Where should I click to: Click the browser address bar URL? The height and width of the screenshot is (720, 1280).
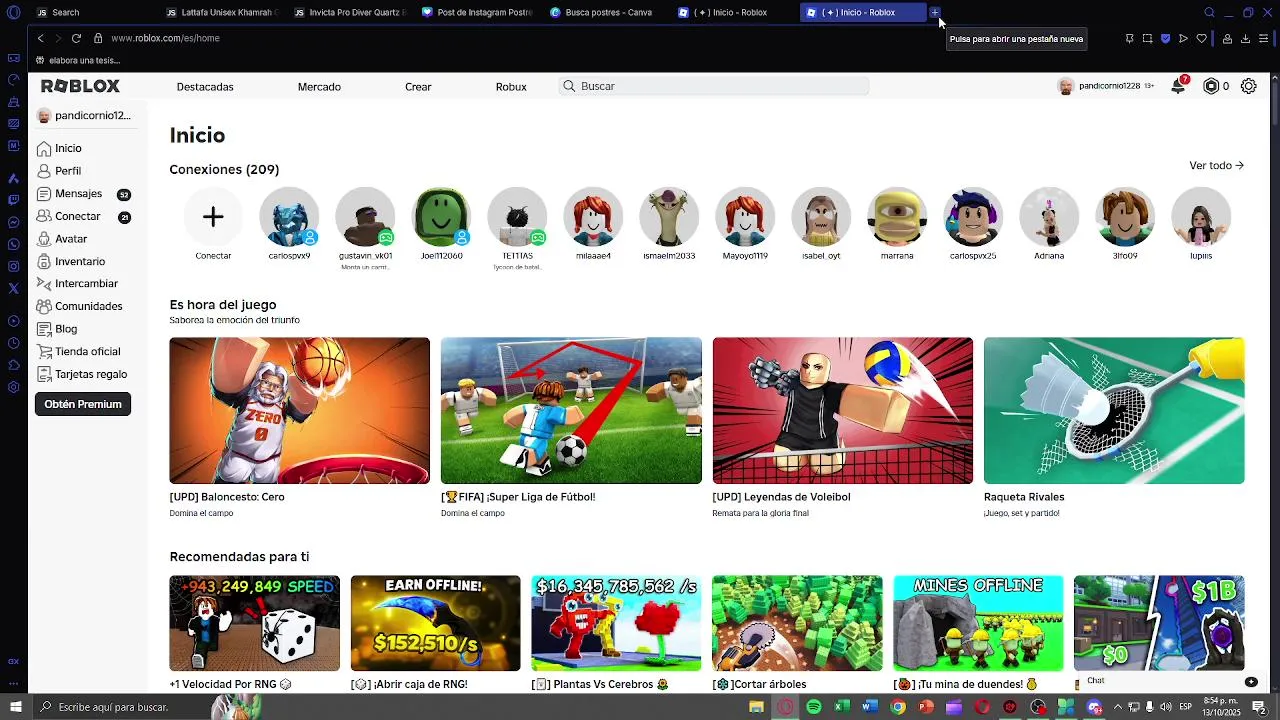(165, 38)
